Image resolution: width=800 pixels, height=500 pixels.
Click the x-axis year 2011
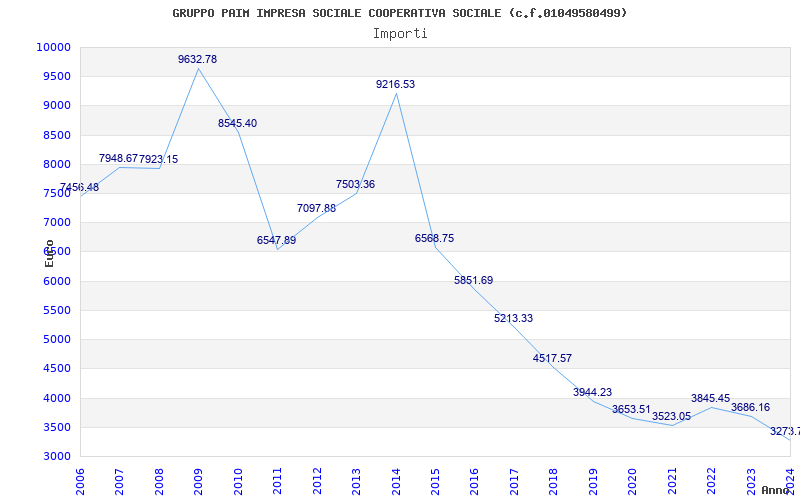[278, 481]
